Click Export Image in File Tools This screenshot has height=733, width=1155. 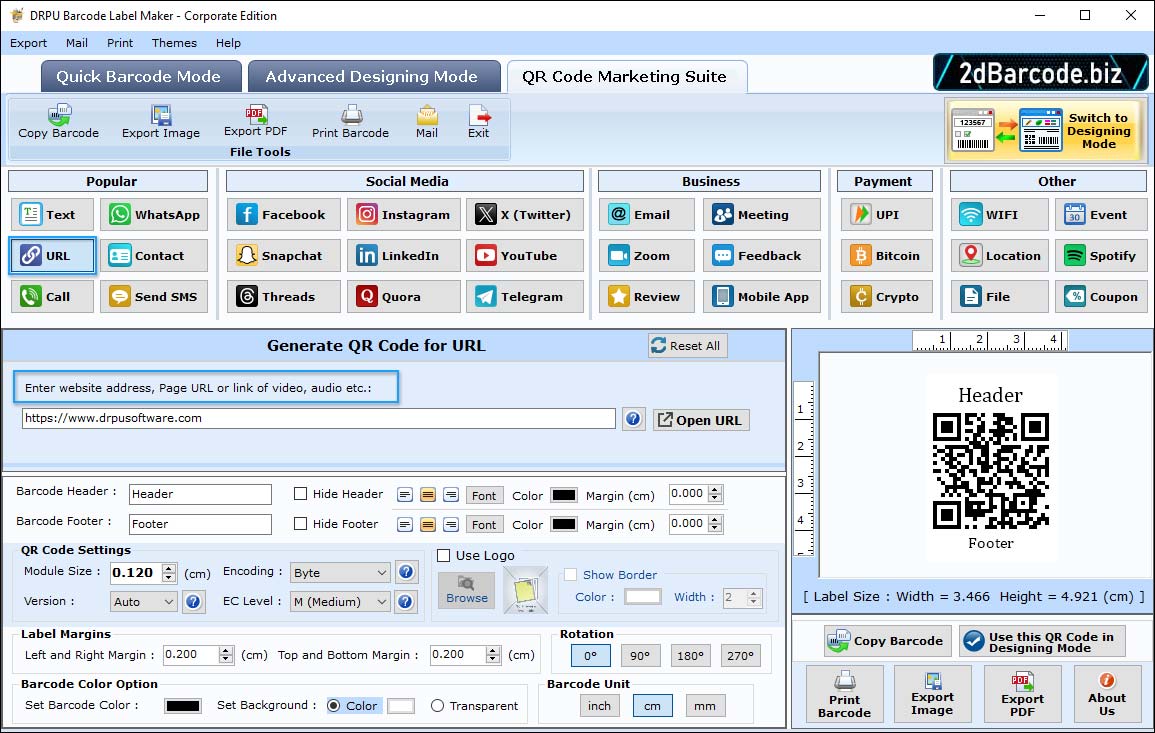pos(161,122)
